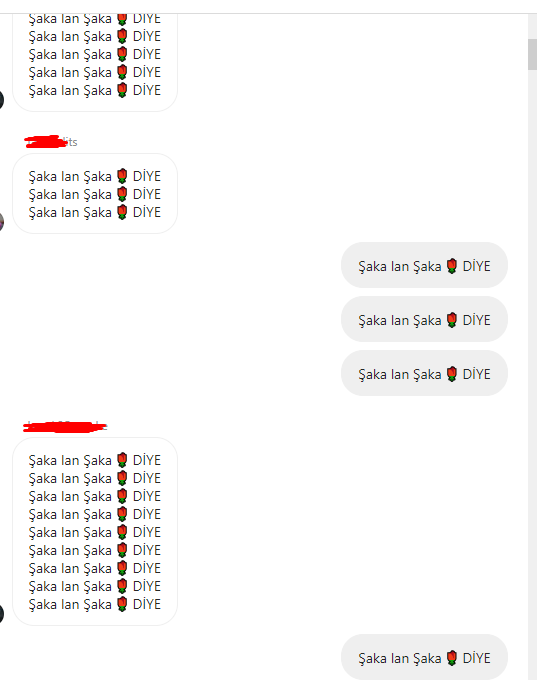
Task: Click the partially visible top incoming message bubble
Action: point(95,62)
